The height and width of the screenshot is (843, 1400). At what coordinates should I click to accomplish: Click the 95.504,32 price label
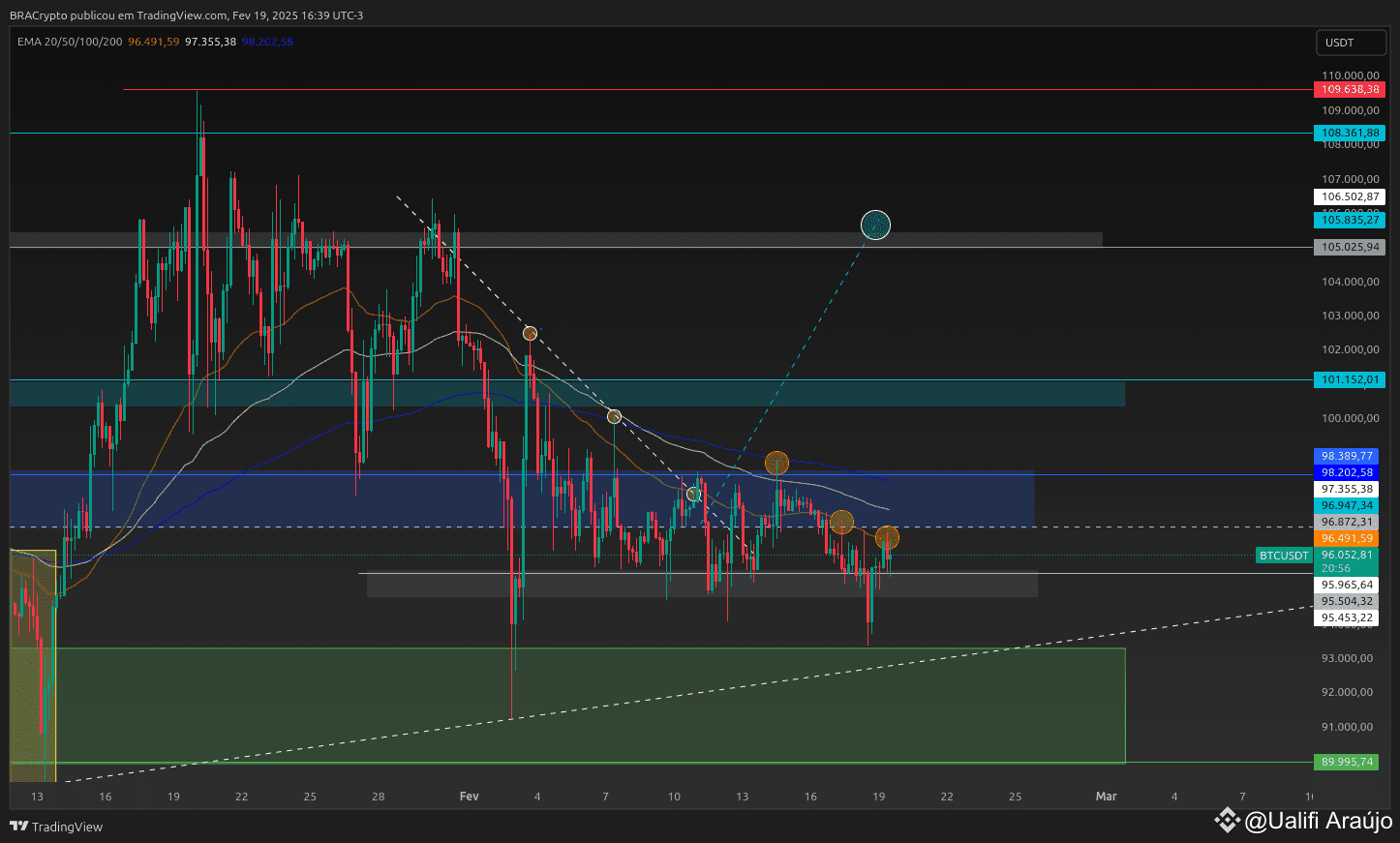click(1347, 601)
